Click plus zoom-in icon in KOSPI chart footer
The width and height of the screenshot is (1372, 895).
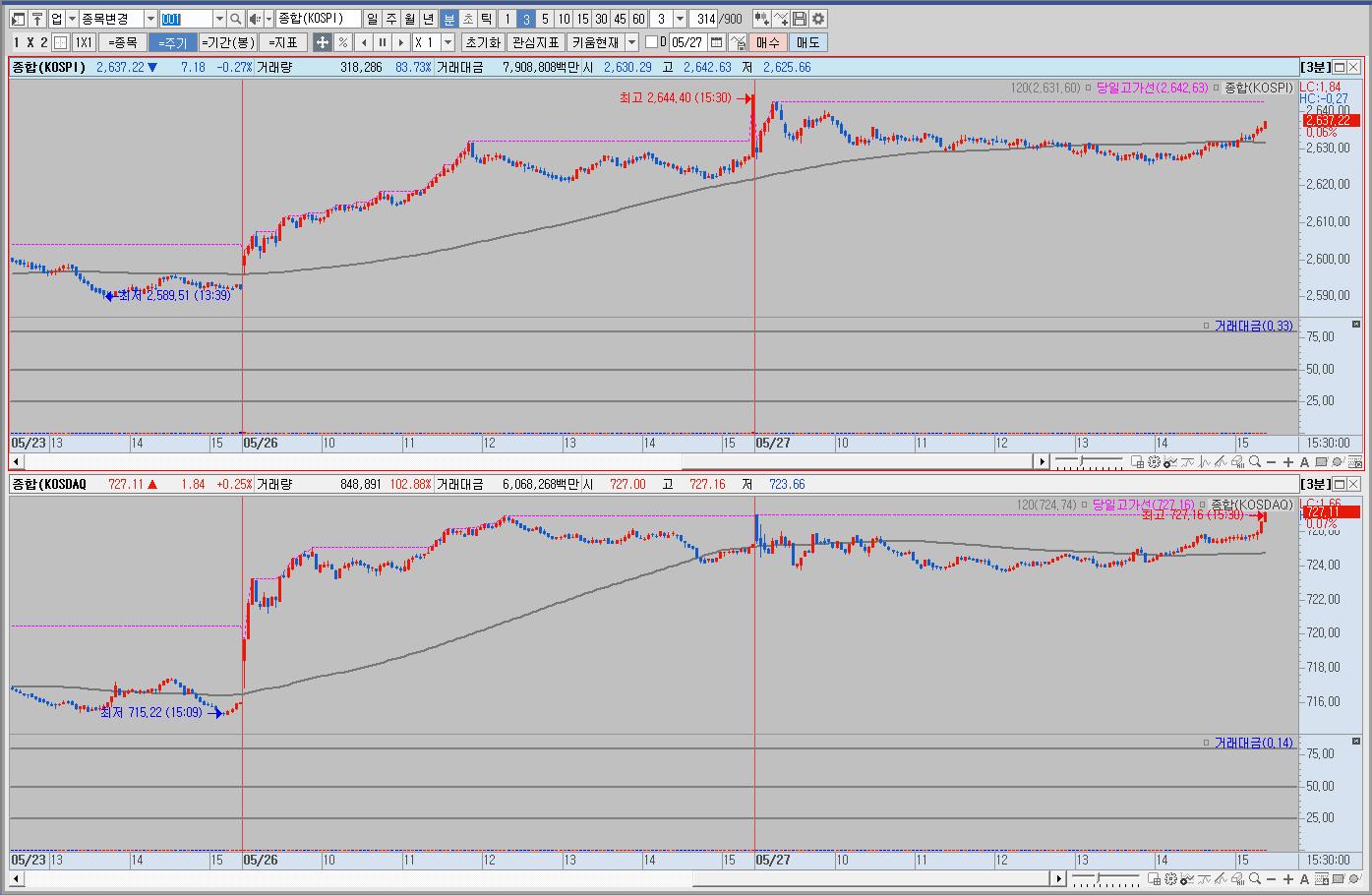1288,462
